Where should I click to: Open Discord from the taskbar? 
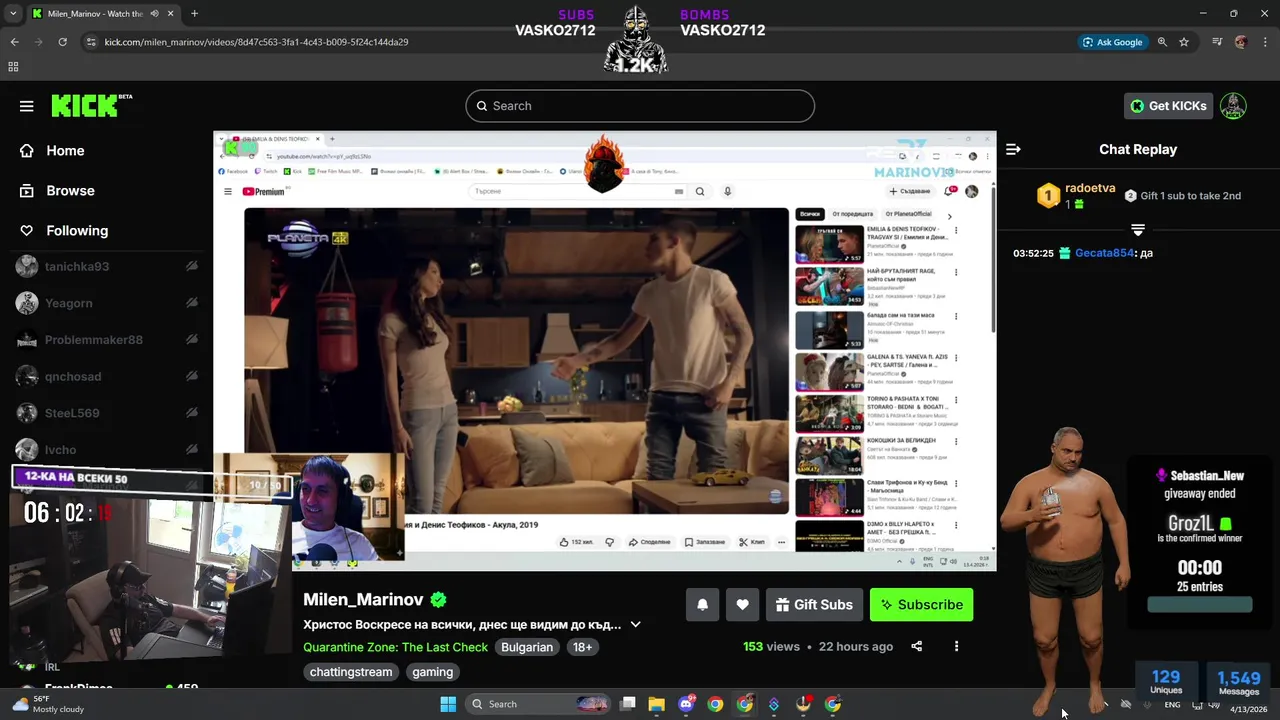click(x=686, y=704)
